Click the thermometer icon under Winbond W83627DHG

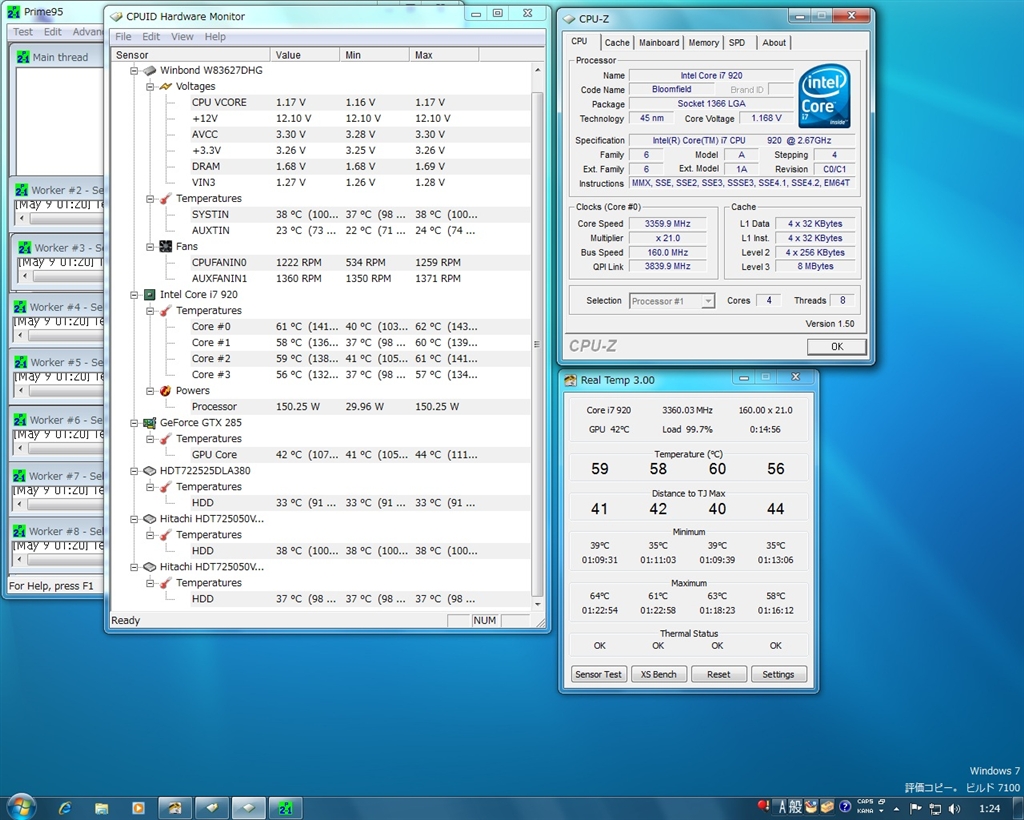click(x=165, y=198)
